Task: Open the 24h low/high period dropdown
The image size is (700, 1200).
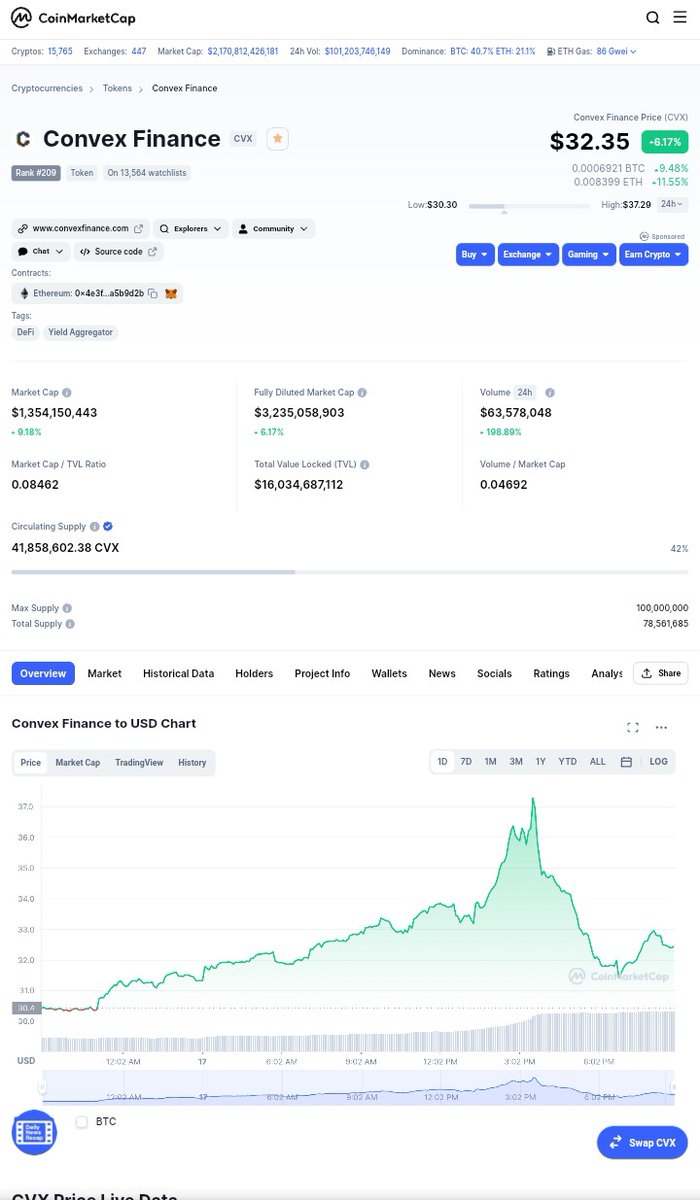Action: (673, 204)
